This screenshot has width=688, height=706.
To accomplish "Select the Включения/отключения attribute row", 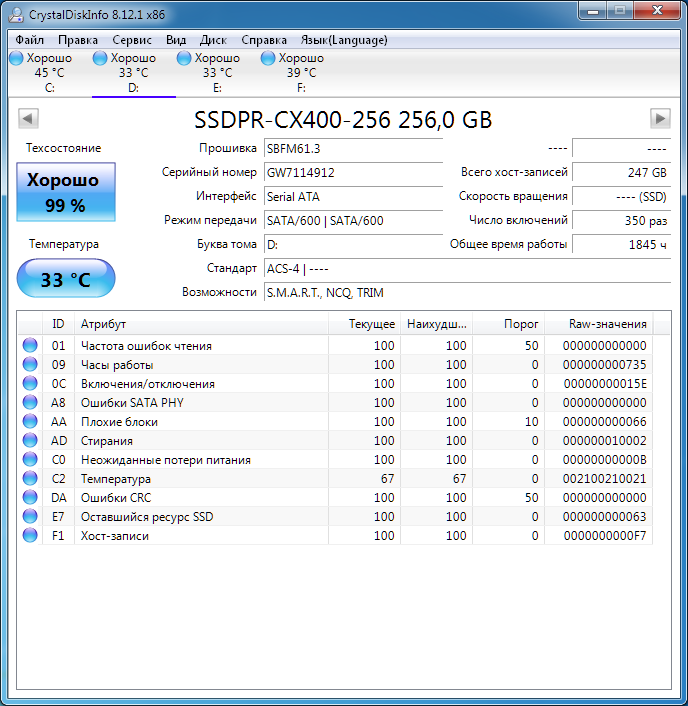I will 335,383.
